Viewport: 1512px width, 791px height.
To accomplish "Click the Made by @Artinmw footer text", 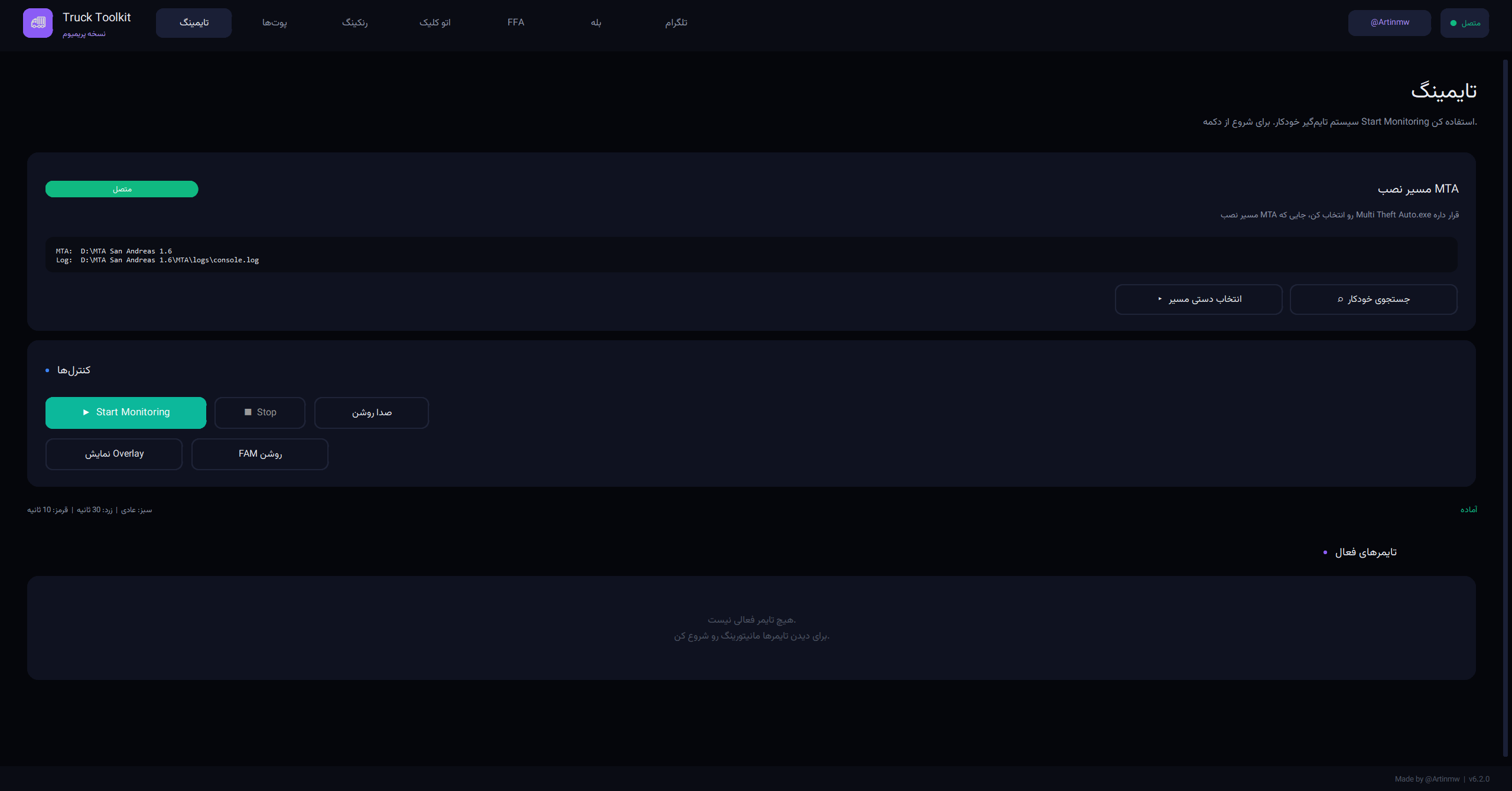I will (x=1427, y=779).
